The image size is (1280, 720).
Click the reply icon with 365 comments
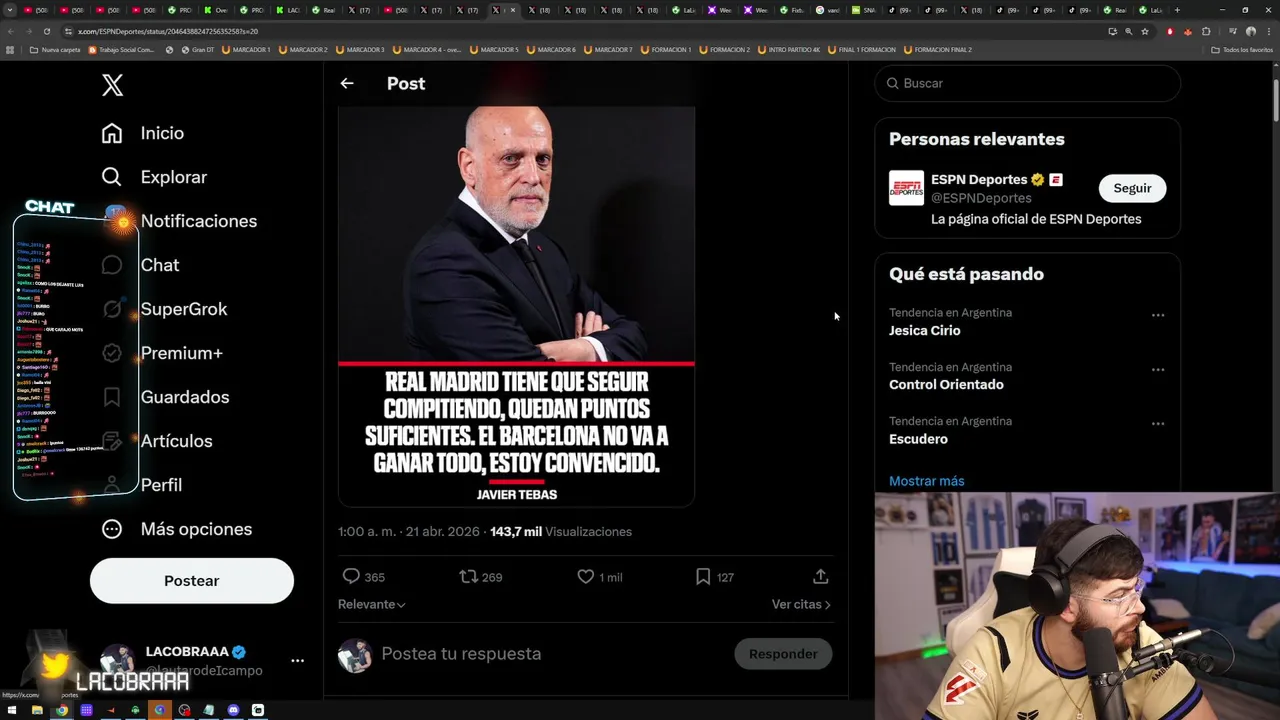(351, 576)
